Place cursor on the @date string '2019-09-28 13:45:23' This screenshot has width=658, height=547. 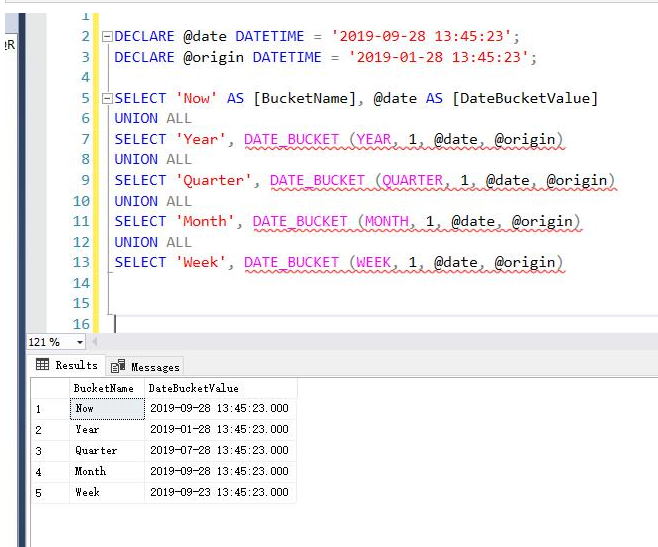click(421, 37)
